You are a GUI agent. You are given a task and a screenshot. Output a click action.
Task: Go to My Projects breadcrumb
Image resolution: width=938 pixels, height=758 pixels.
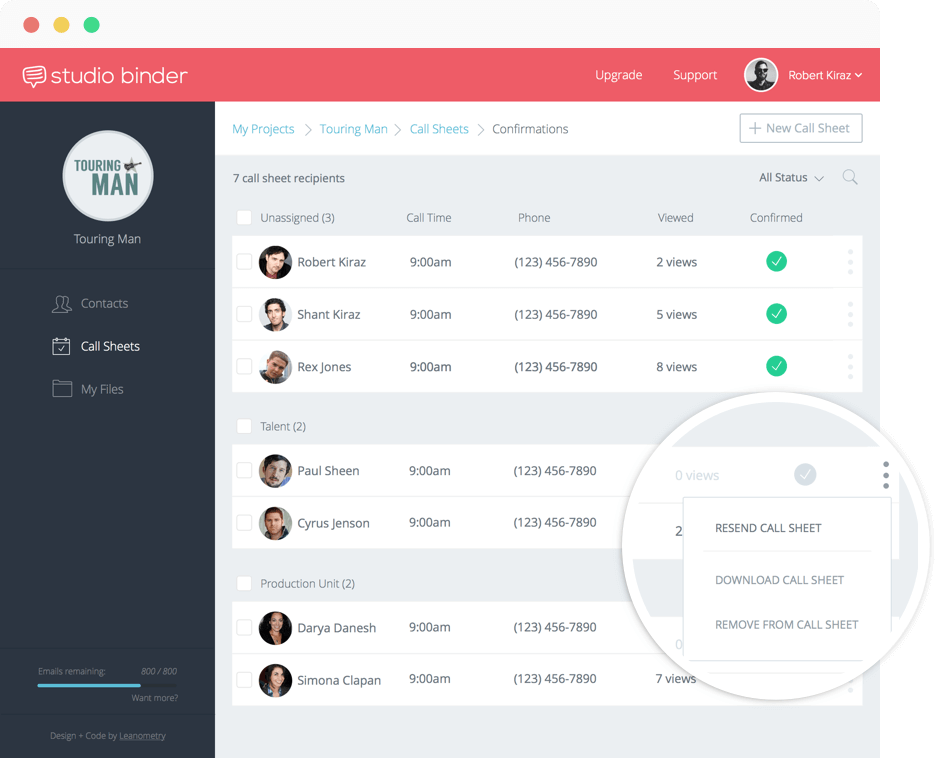tap(263, 129)
